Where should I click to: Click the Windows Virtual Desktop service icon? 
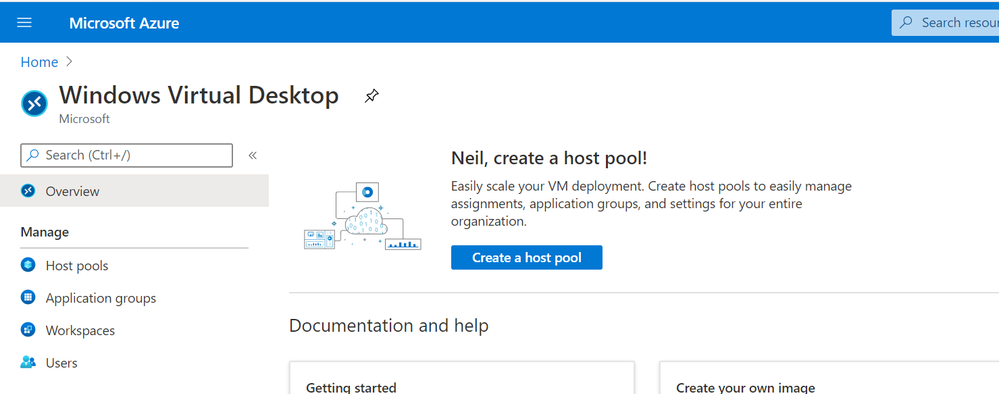[x=34, y=103]
